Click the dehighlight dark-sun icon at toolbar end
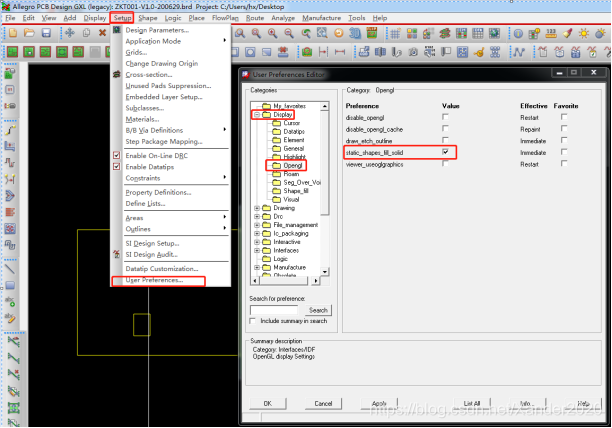This screenshot has width=612, height=428. (x=600, y=34)
